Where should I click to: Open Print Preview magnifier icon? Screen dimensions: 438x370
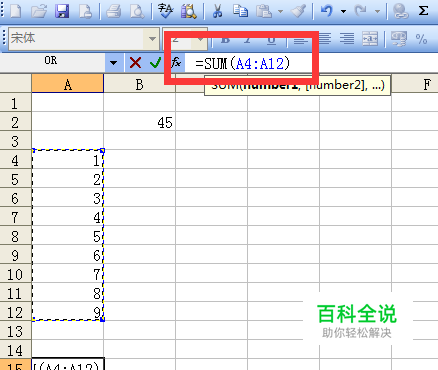137,11
